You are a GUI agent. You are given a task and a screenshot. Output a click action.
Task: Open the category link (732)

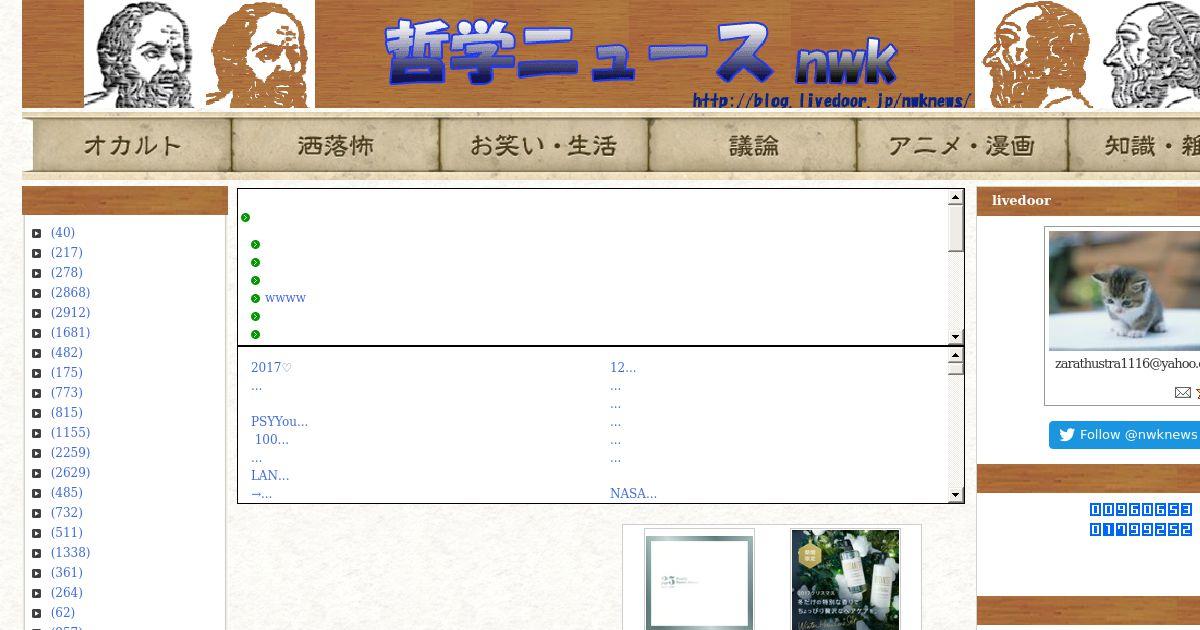pyautogui.click(x=67, y=513)
